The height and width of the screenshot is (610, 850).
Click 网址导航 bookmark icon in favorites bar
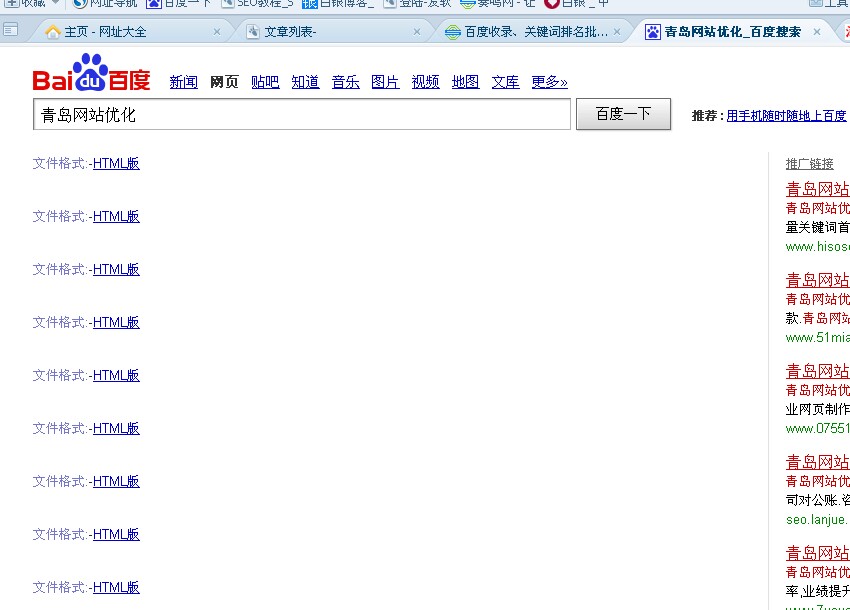coord(80,3)
